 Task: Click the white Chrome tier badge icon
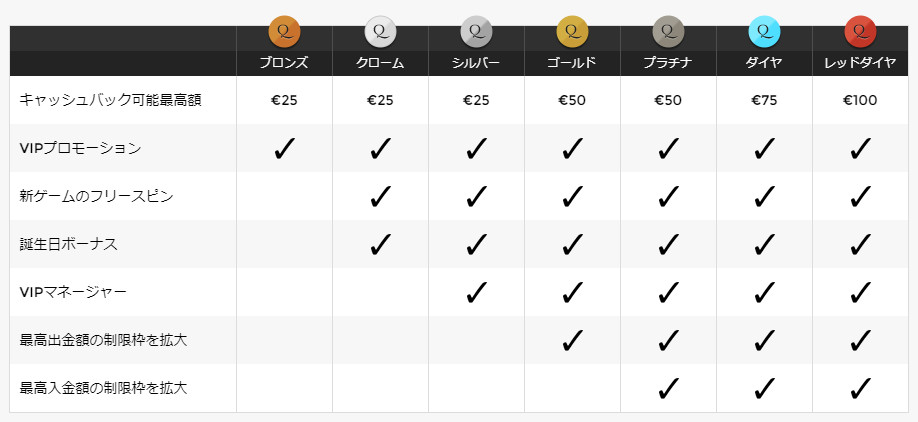(380, 31)
